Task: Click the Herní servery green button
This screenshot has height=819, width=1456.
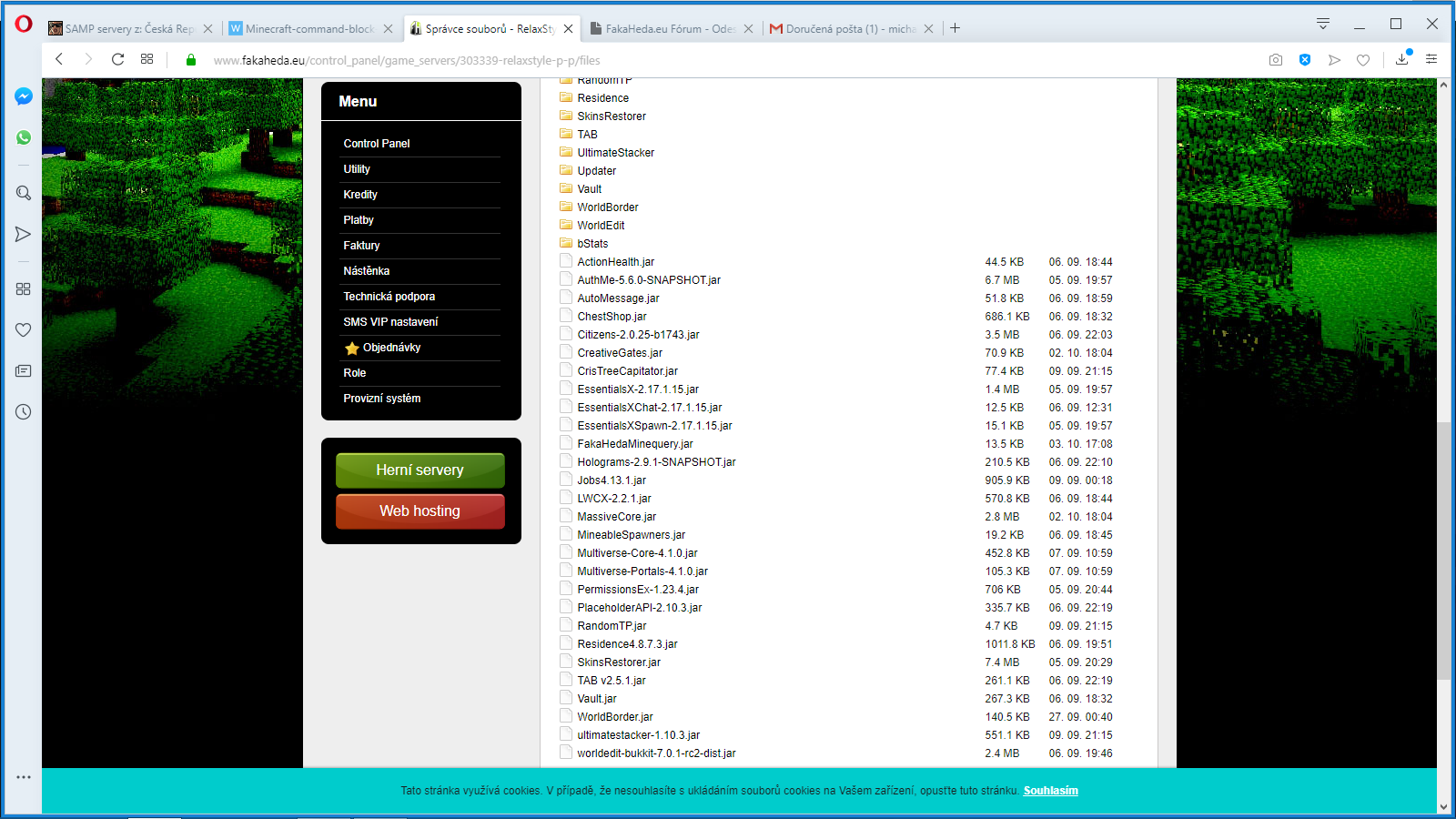Action: pos(420,470)
